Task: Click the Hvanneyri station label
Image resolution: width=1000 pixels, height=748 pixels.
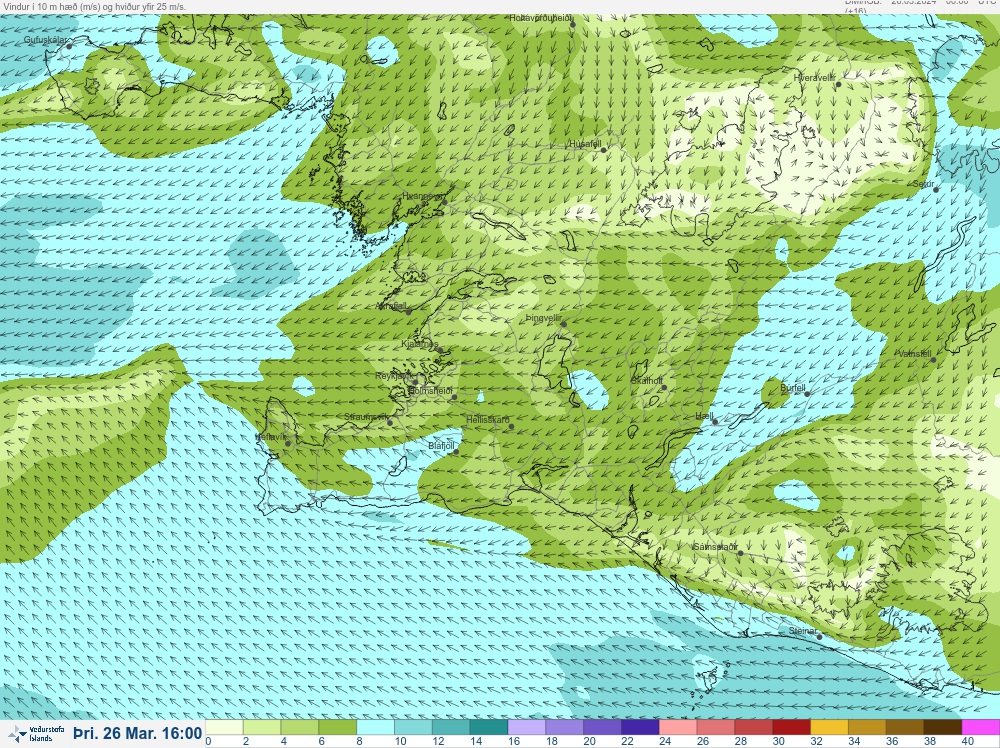Action: point(423,196)
